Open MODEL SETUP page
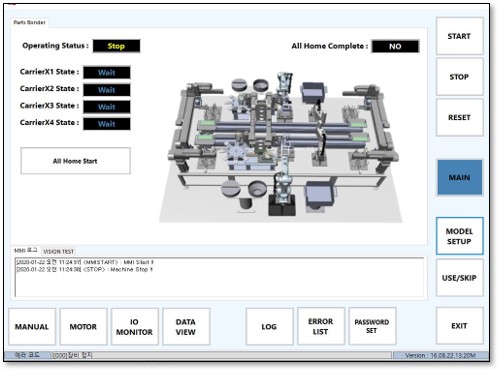This screenshot has width=499, height=371. [459, 236]
